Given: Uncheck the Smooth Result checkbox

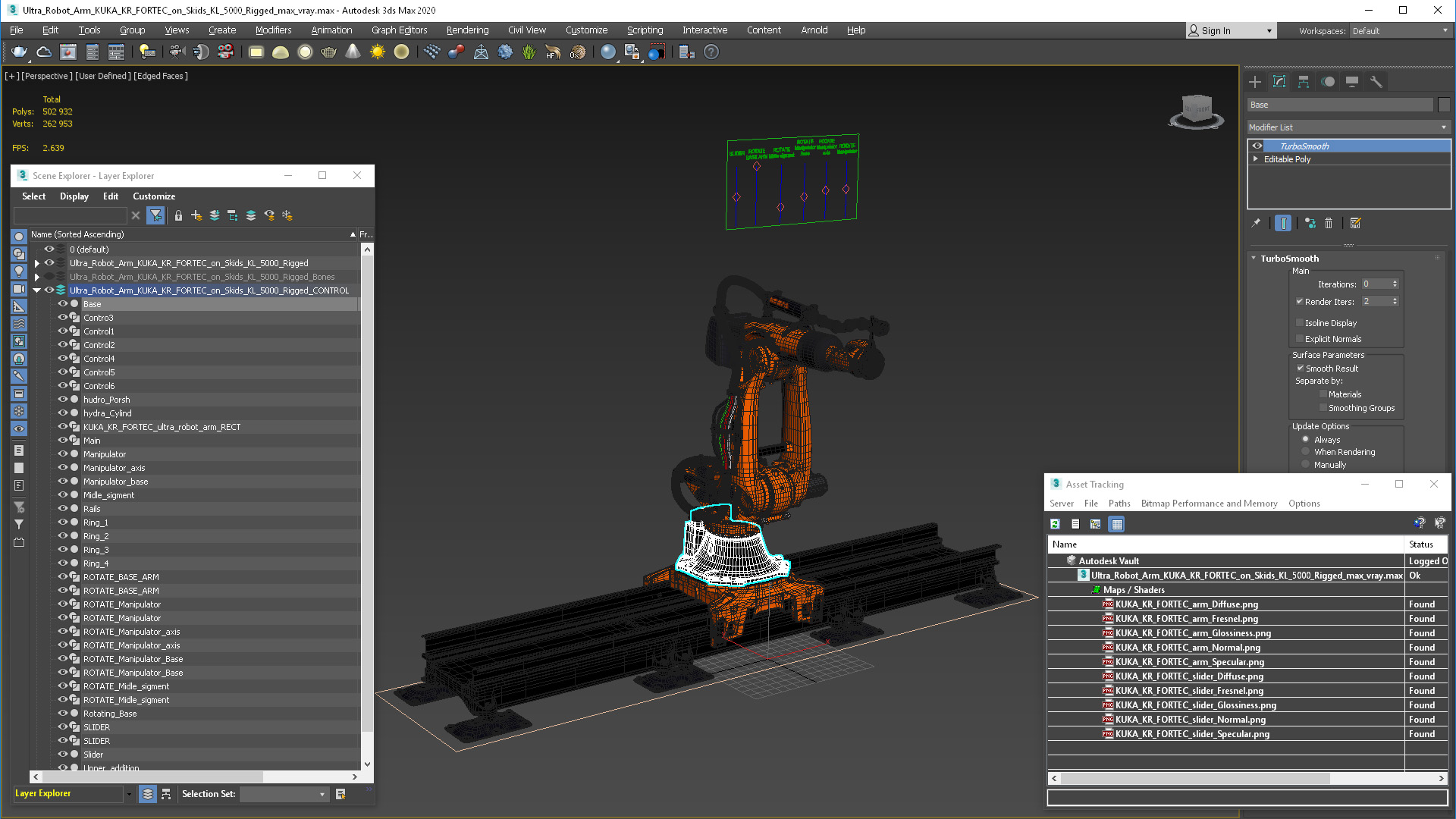Looking at the screenshot, I should (1300, 368).
